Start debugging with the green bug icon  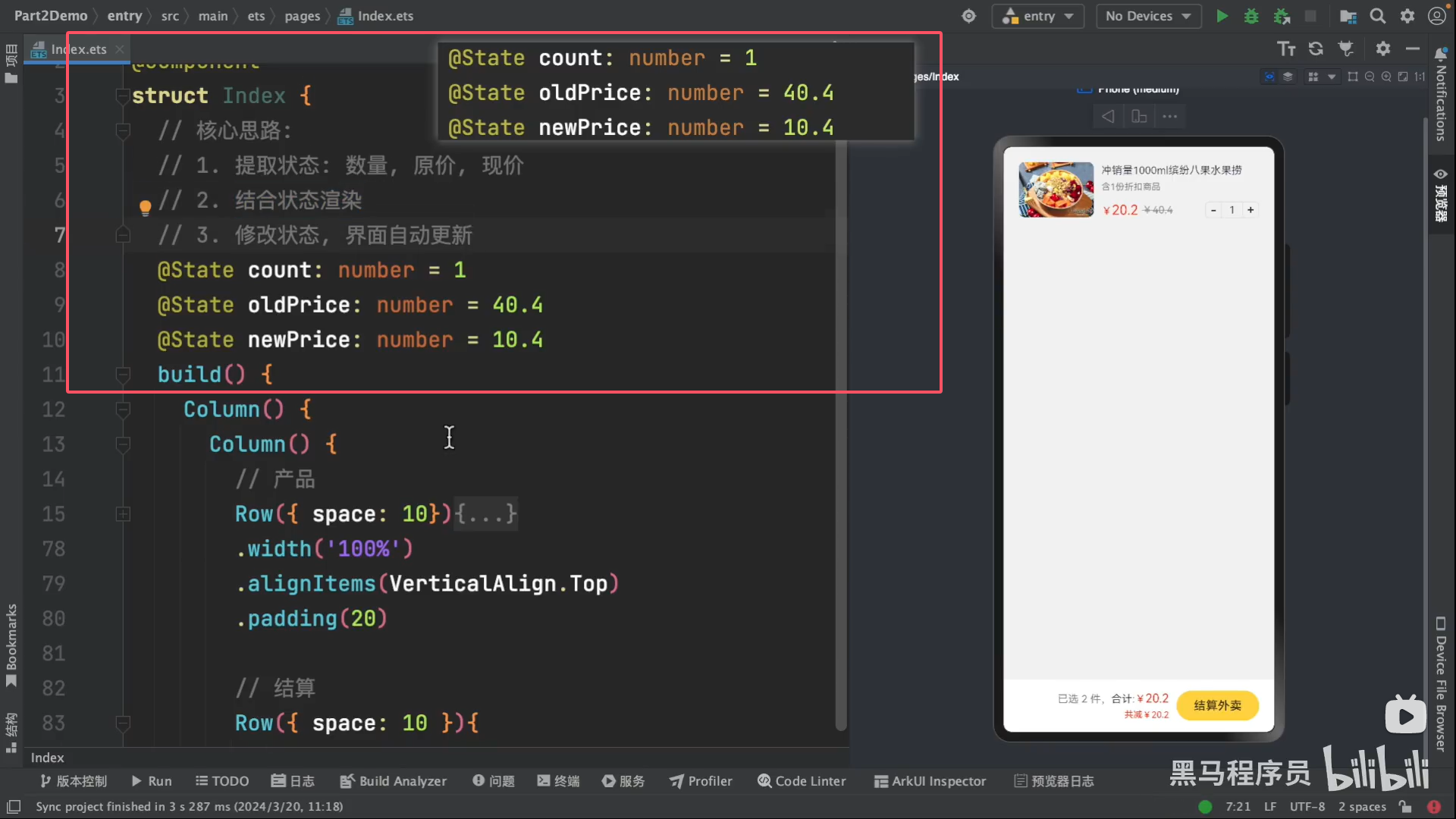[x=1251, y=16]
